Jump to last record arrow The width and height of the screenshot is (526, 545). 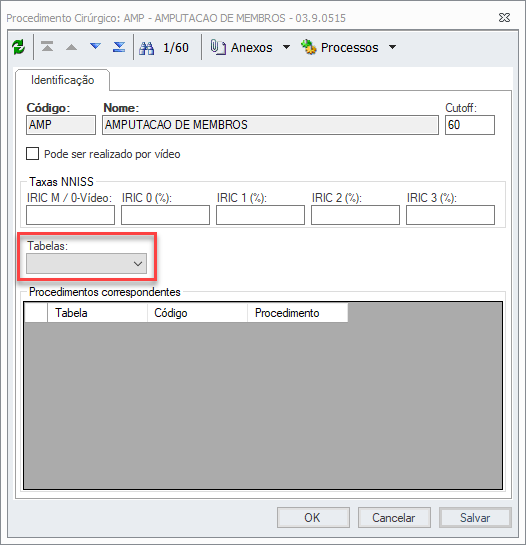pyautogui.click(x=119, y=47)
